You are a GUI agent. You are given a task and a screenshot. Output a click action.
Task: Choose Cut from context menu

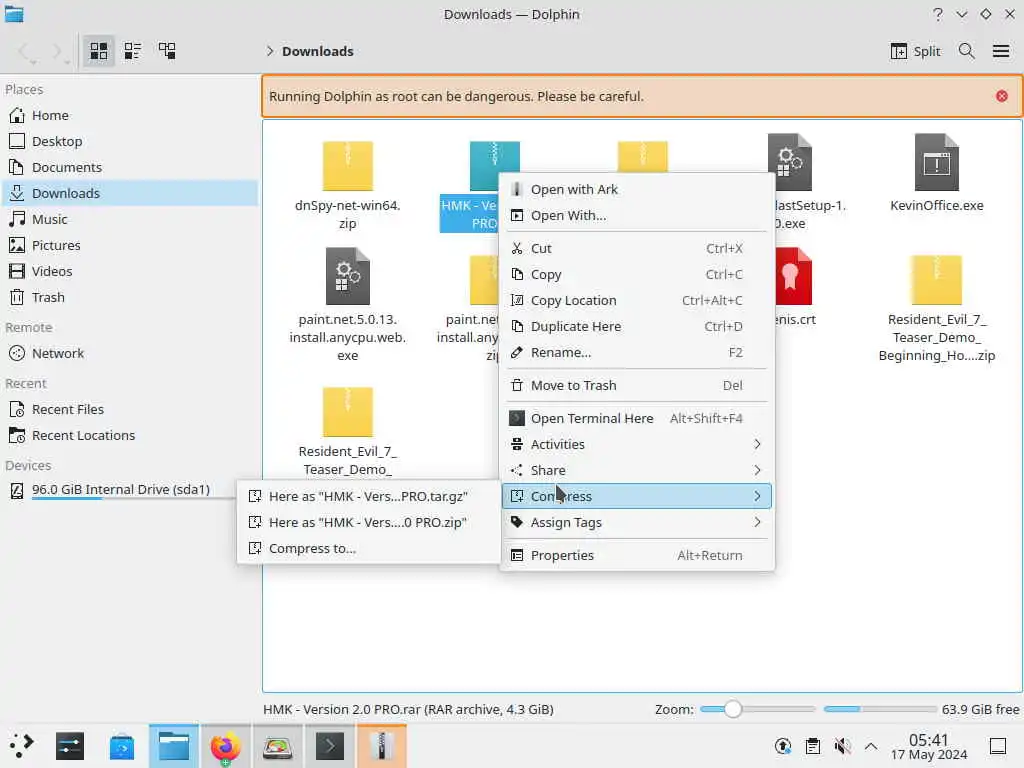pyautogui.click(x=637, y=248)
